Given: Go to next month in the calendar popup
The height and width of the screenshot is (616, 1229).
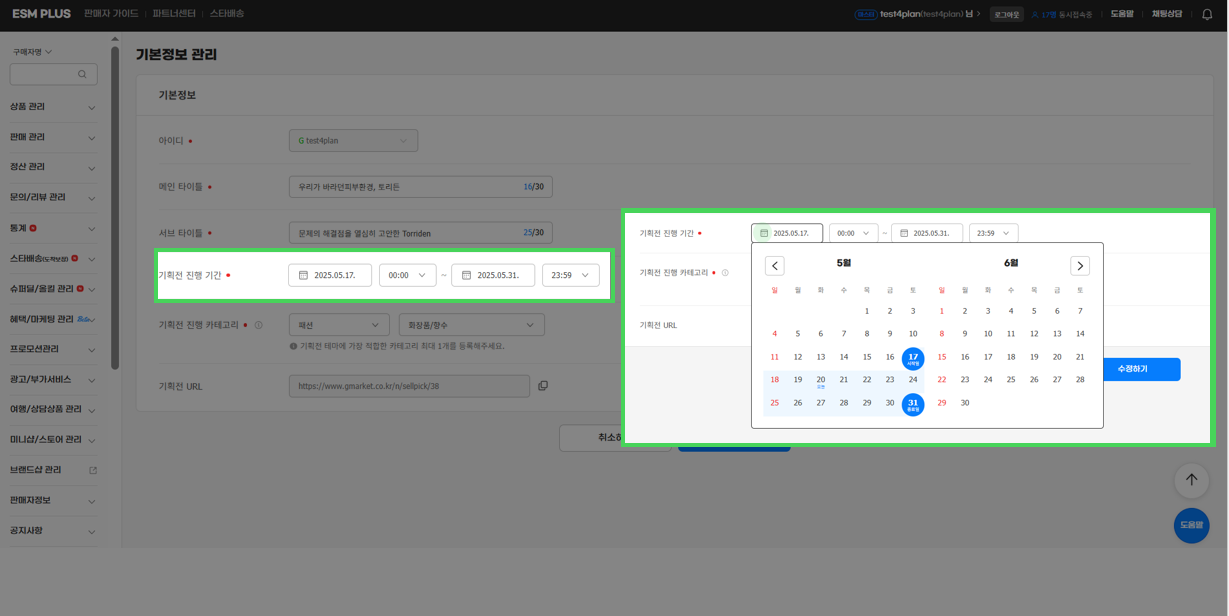Looking at the screenshot, I should pyautogui.click(x=1080, y=266).
